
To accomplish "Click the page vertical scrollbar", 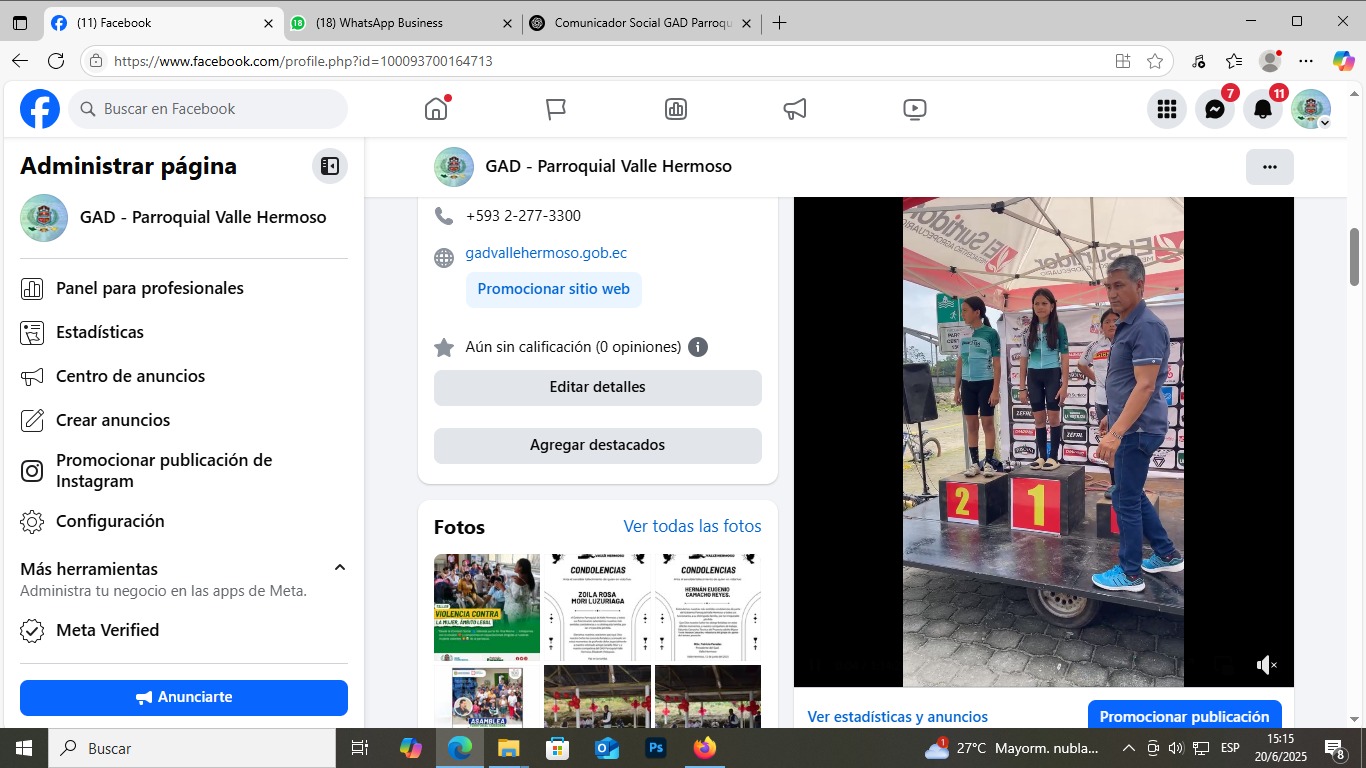I will (x=1355, y=256).
